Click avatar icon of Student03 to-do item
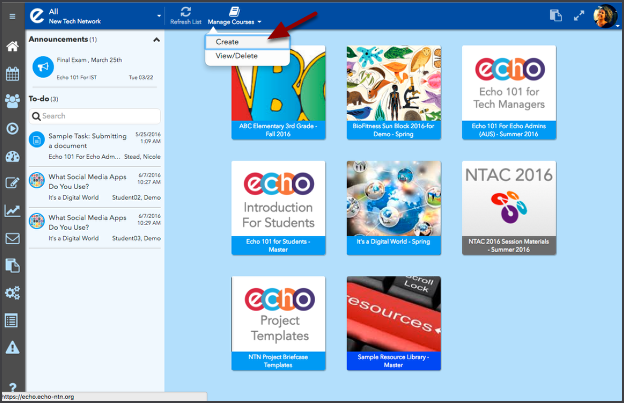Viewport: 624px width, 403px height. pyautogui.click(x=37, y=221)
